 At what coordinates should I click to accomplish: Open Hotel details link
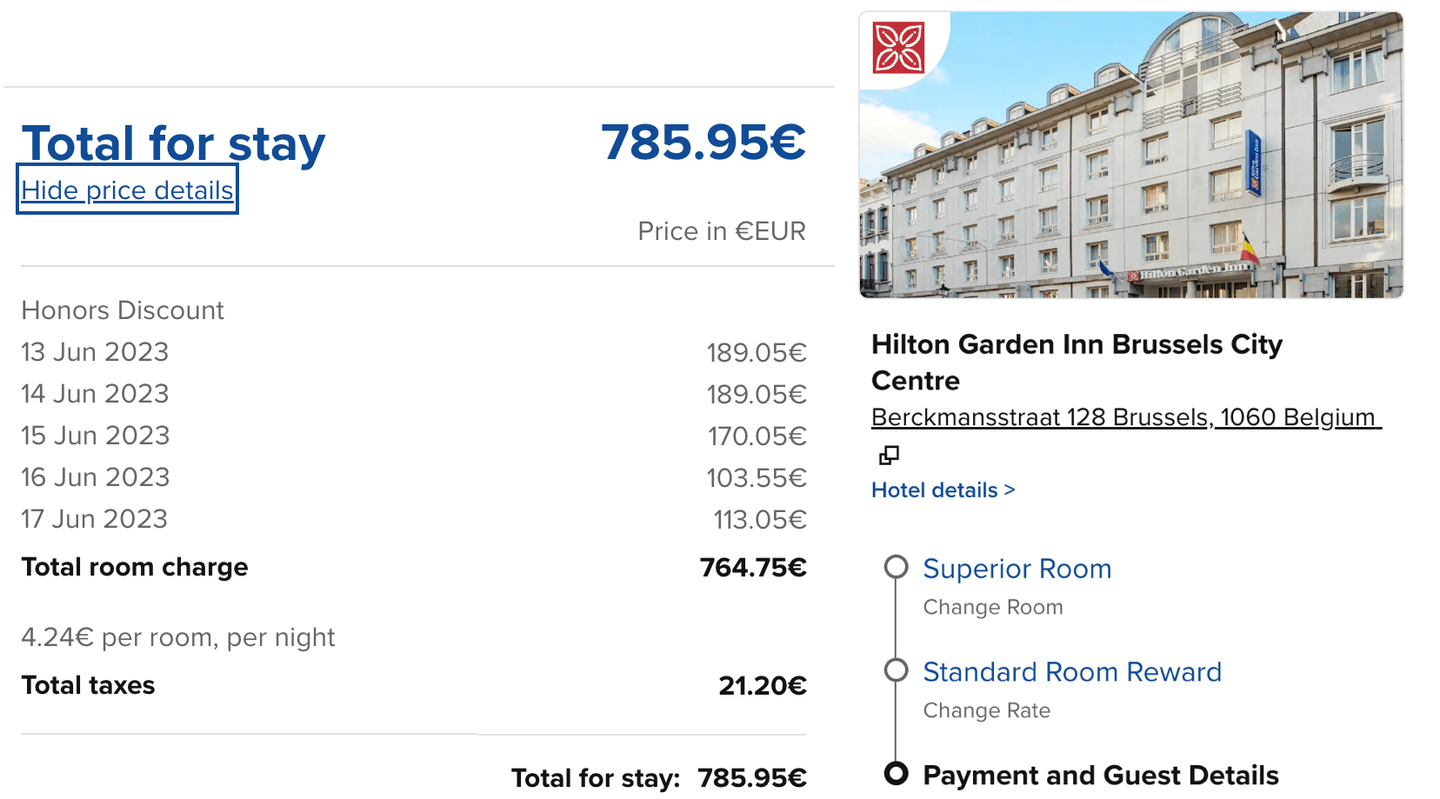942,490
